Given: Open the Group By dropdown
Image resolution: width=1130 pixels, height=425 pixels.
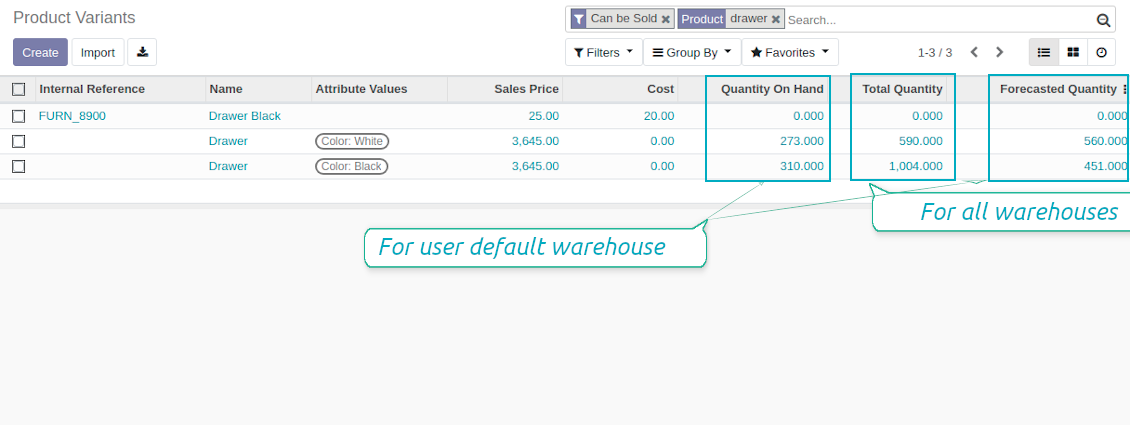Looking at the screenshot, I should pyautogui.click(x=692, y=52).
